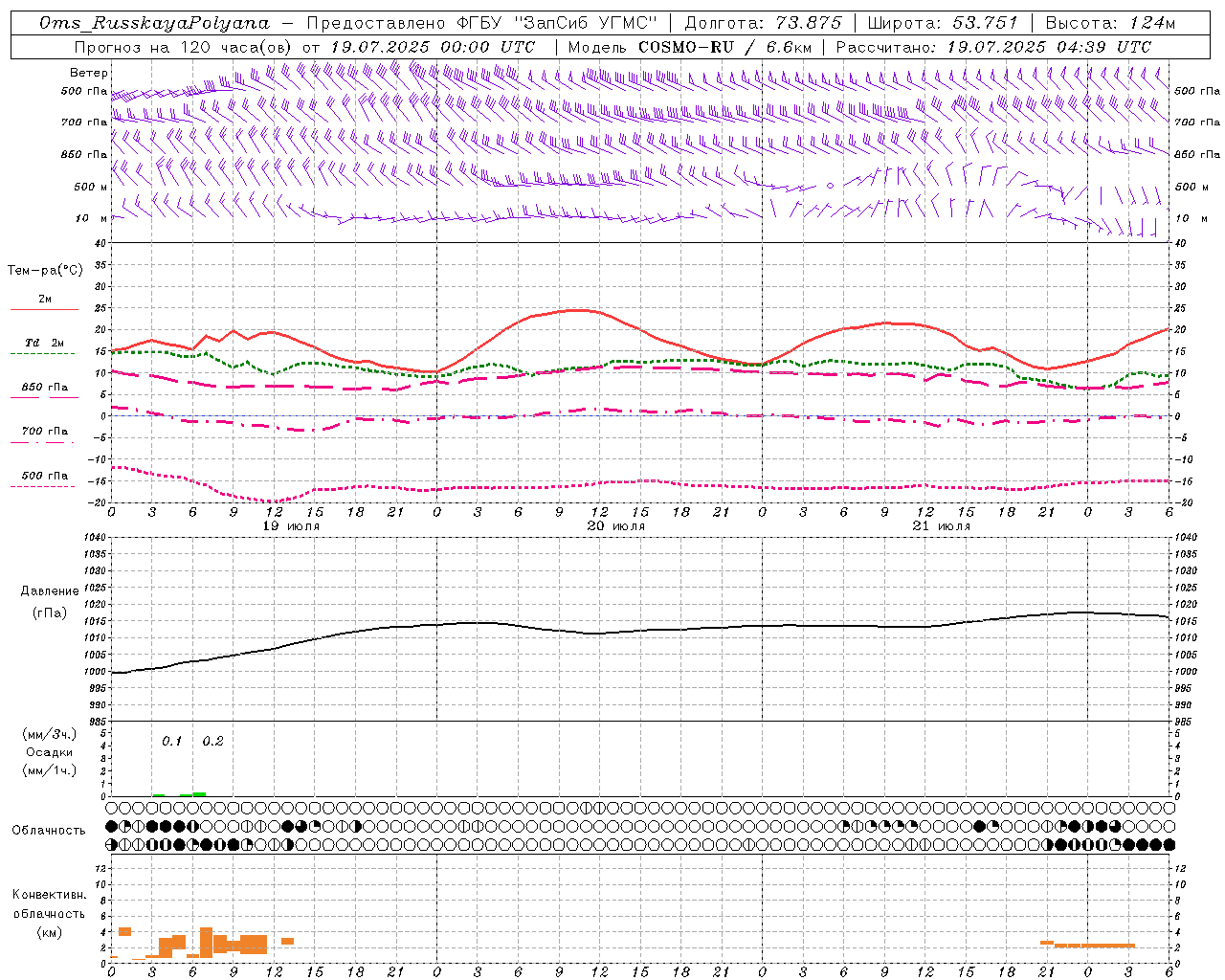Click the elevation text Высота: 124м
Viewport: 1225px width, 980px height.
click(1110, 23)
